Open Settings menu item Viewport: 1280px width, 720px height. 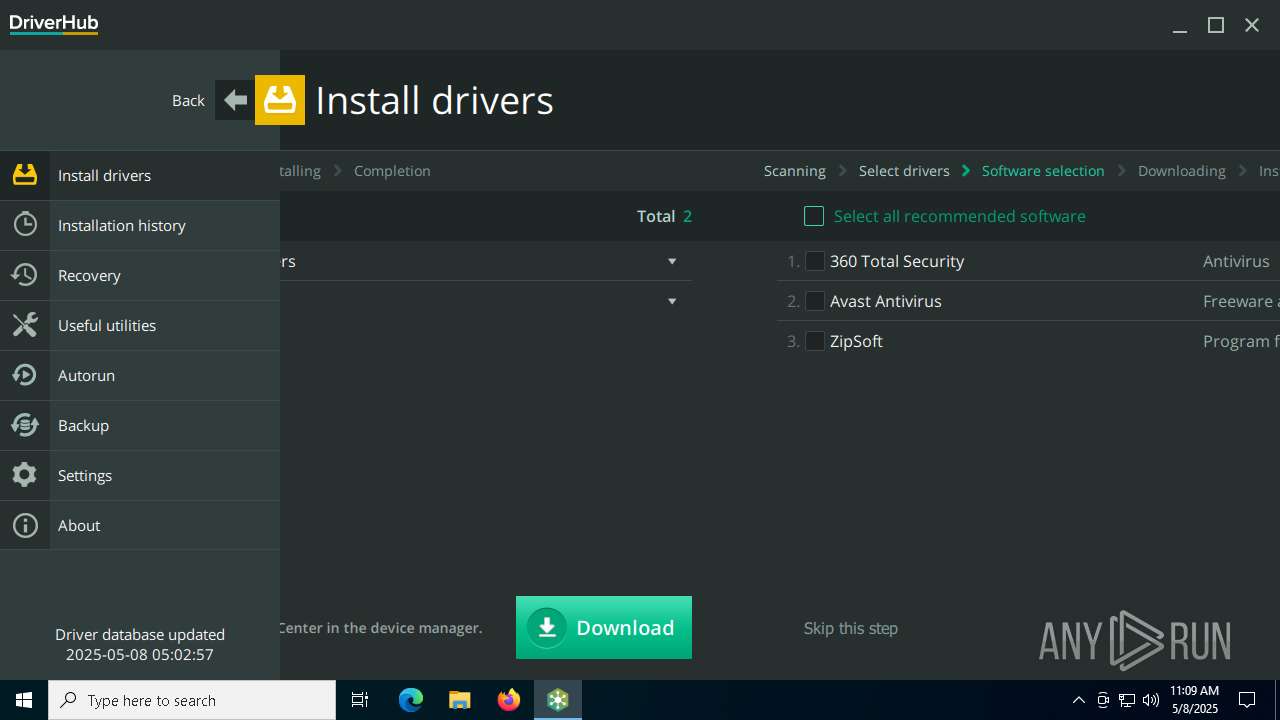click(x=140, y=475)
